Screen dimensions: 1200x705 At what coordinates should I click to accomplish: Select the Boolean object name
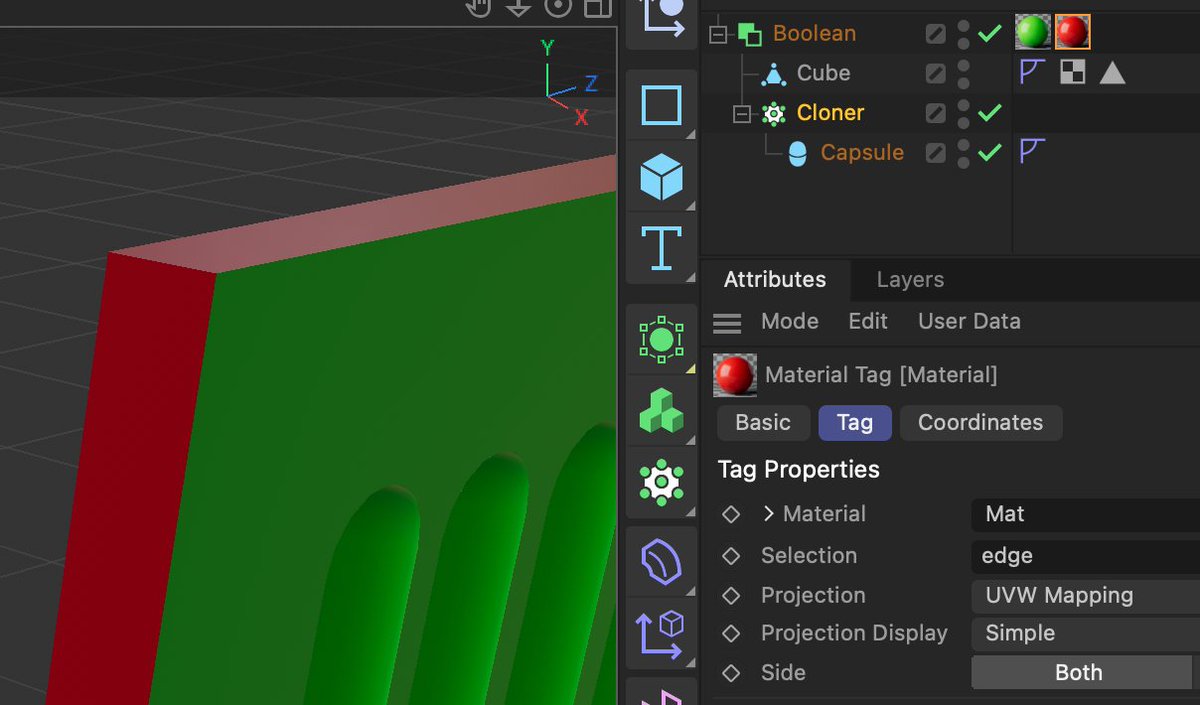[814, 33]
